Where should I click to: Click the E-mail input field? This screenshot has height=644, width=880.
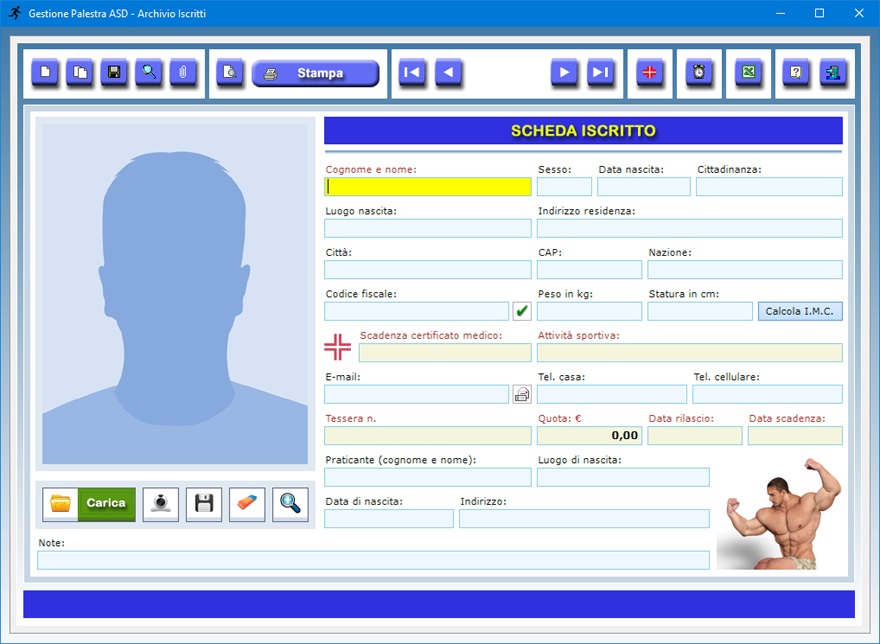416,394
